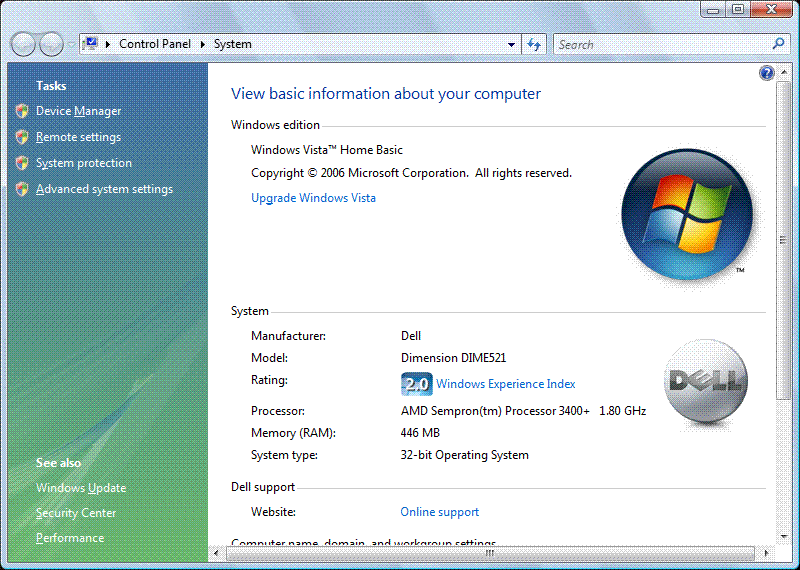Viewport: 800px width, 570px height.
Task: Click the '32-bit Operating System' value
Action: click(464, 455)
